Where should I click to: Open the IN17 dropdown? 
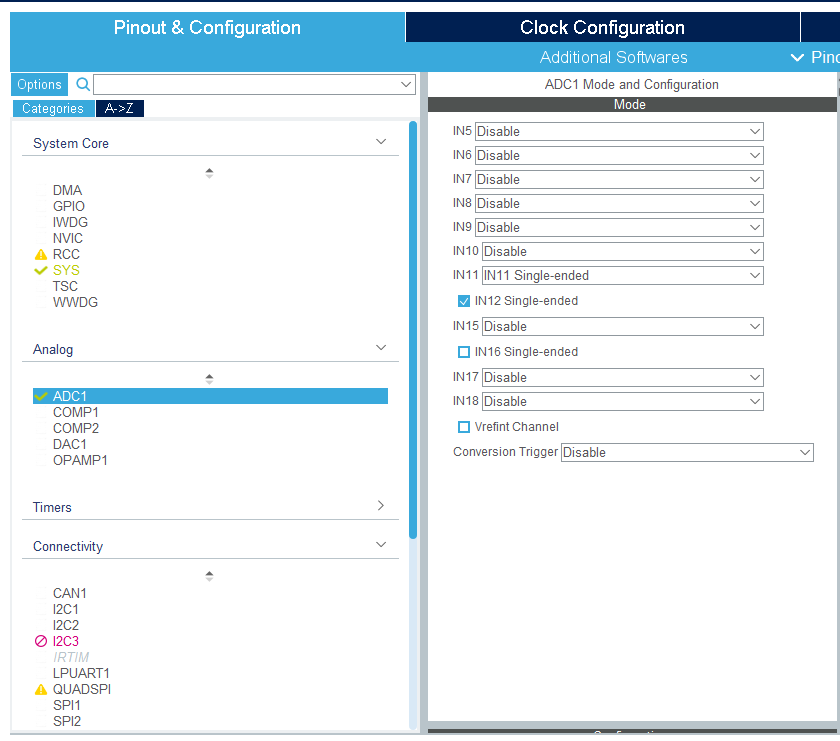click(x=622, y=378)
